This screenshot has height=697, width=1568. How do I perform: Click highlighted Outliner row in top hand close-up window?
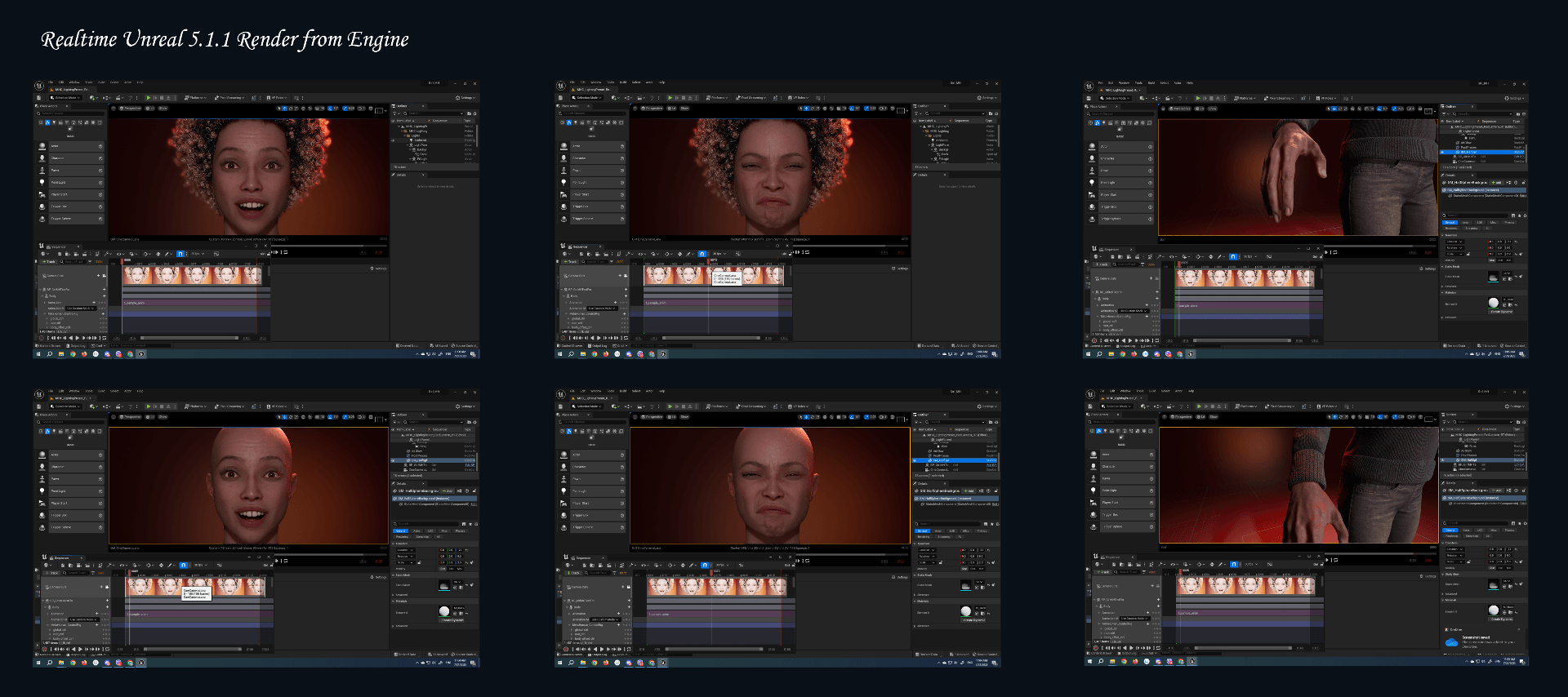[x=1482, y=152]
